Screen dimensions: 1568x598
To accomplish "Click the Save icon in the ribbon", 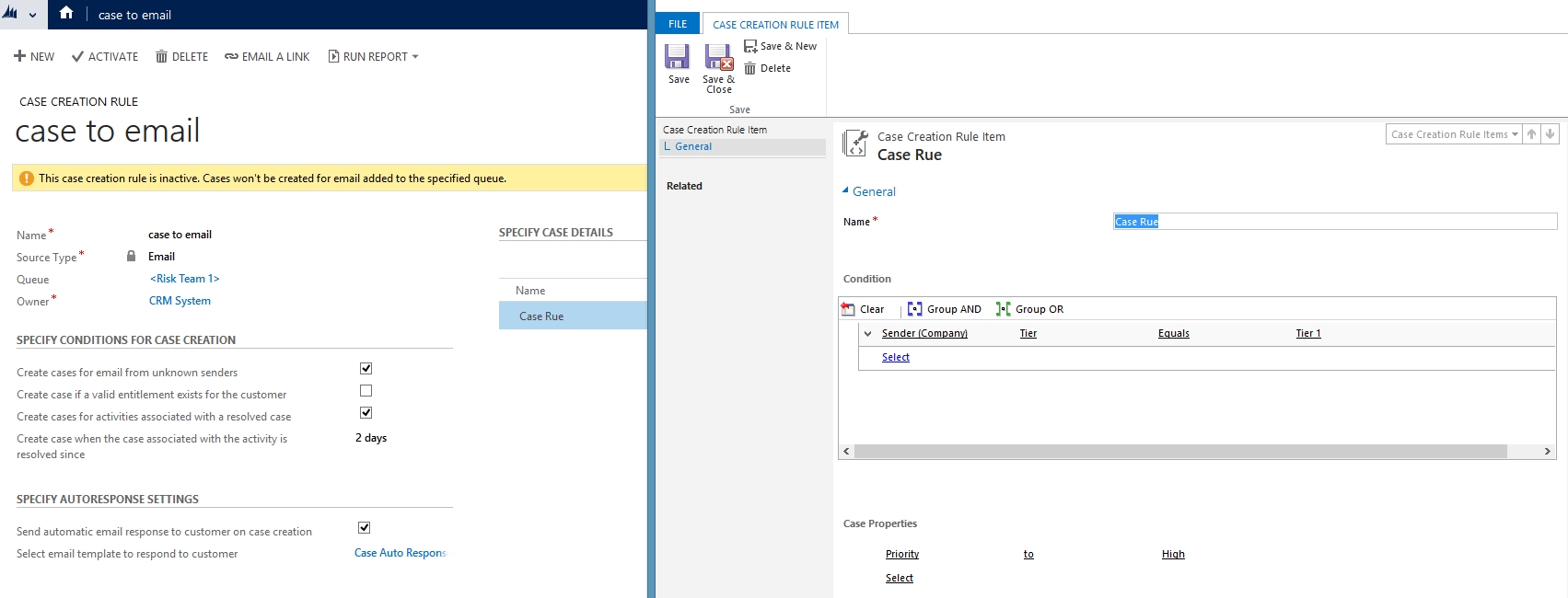I will click(678, 57).
